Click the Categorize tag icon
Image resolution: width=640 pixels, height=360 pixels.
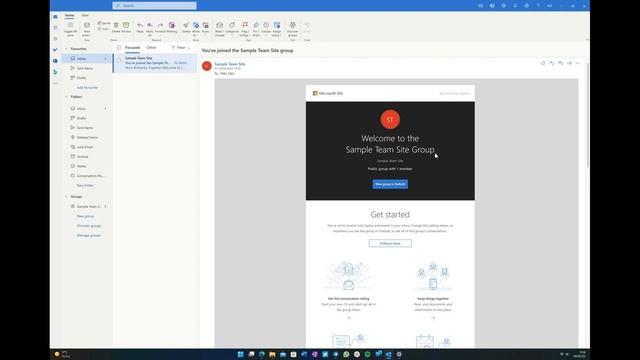[x=232, y=25]
